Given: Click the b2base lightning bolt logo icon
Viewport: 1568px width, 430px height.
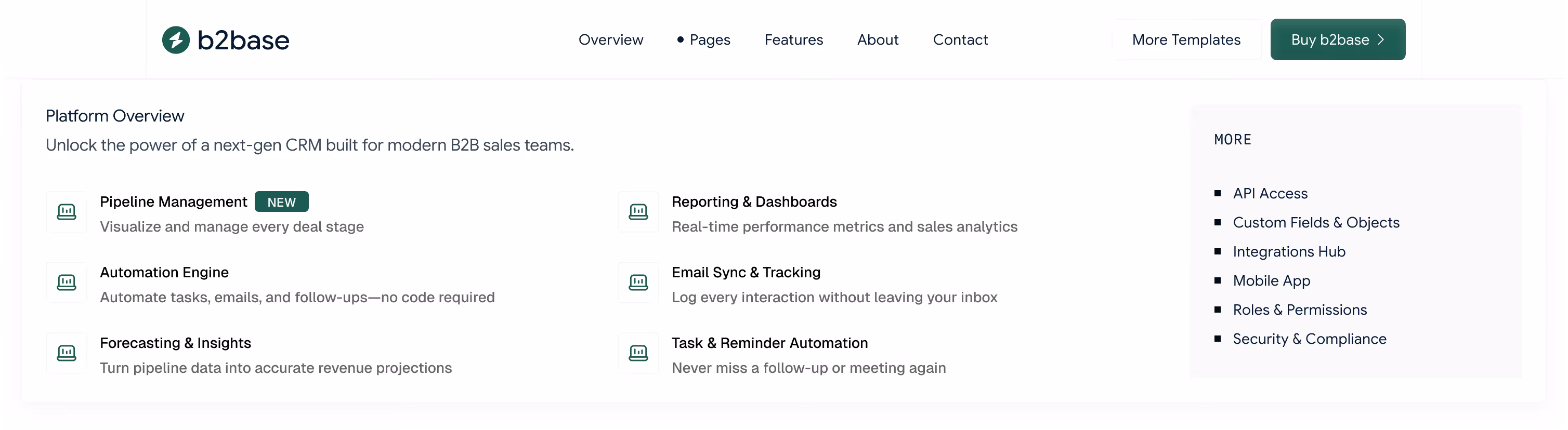Looking at the screenshot, I should click(176, 40).
